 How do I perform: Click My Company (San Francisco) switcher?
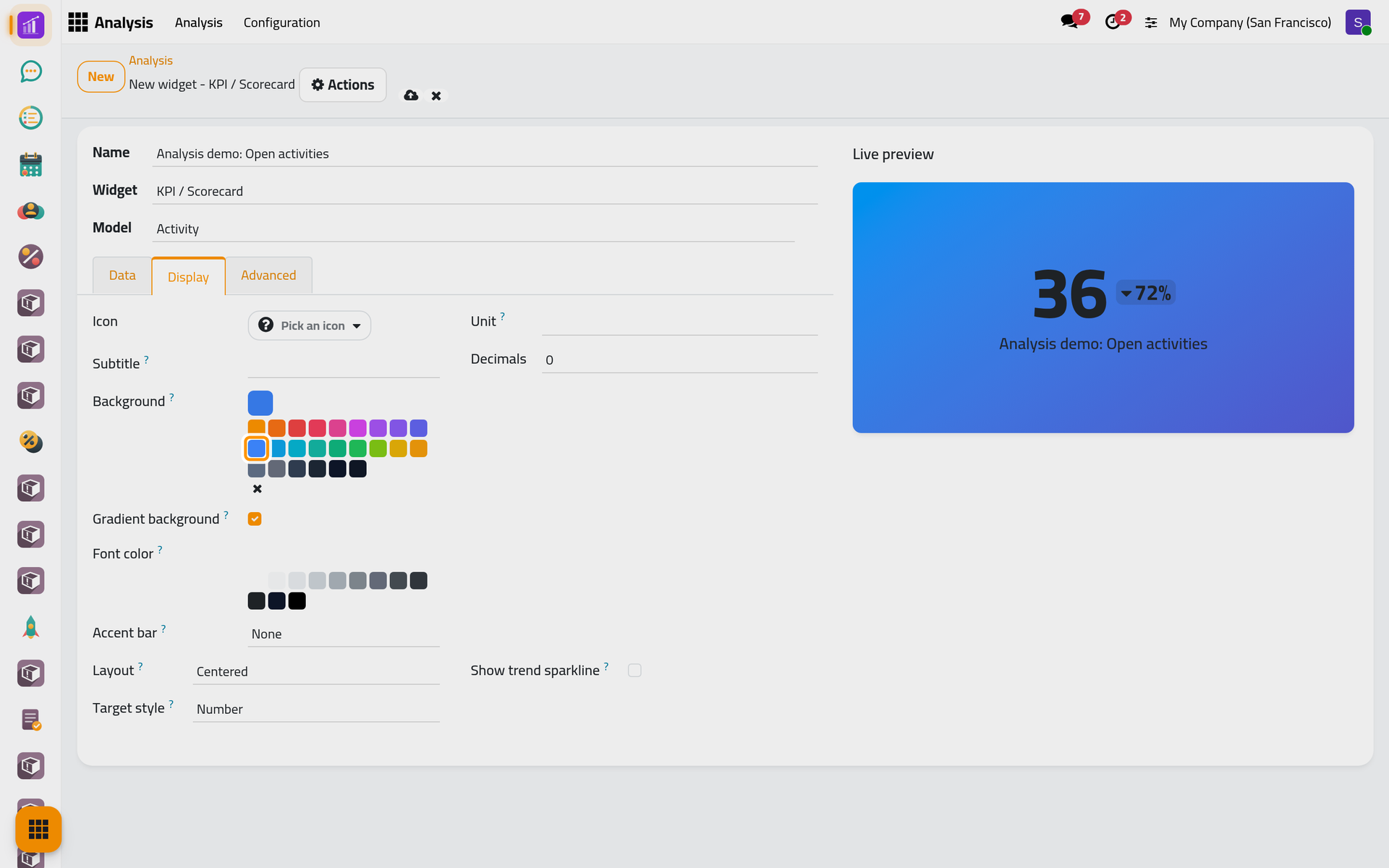1250,22
